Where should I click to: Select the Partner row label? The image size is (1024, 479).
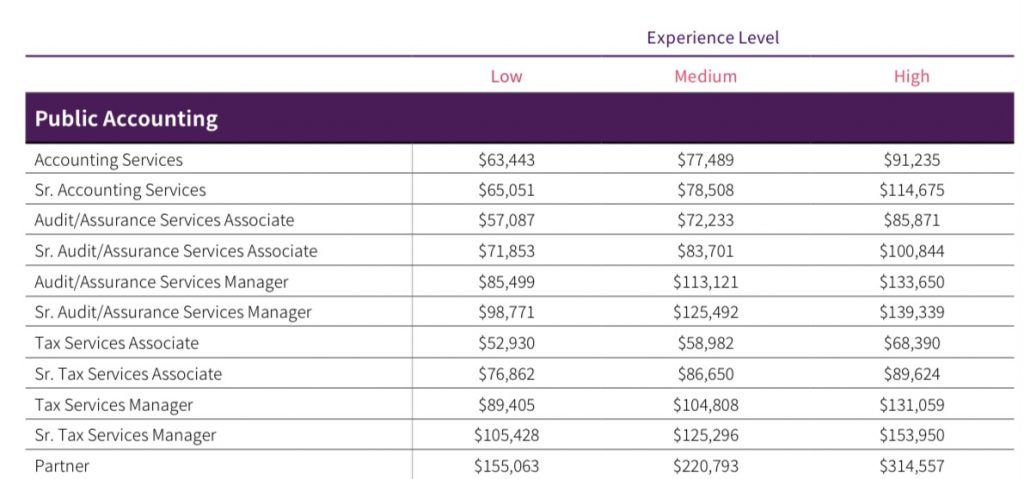coord(62,466)
